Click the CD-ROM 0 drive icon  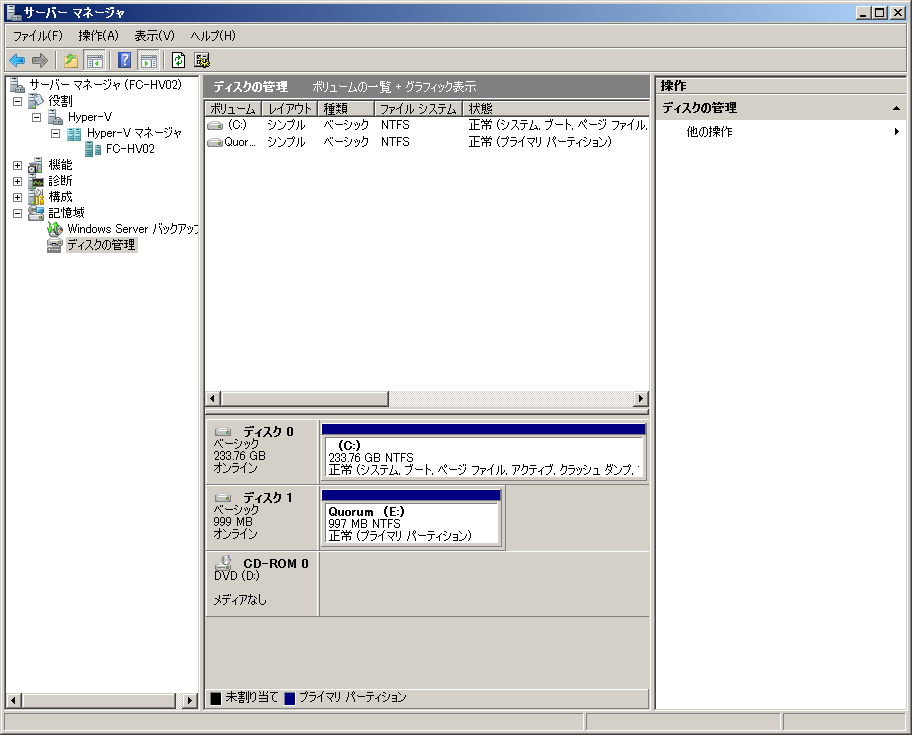point(224,563)
